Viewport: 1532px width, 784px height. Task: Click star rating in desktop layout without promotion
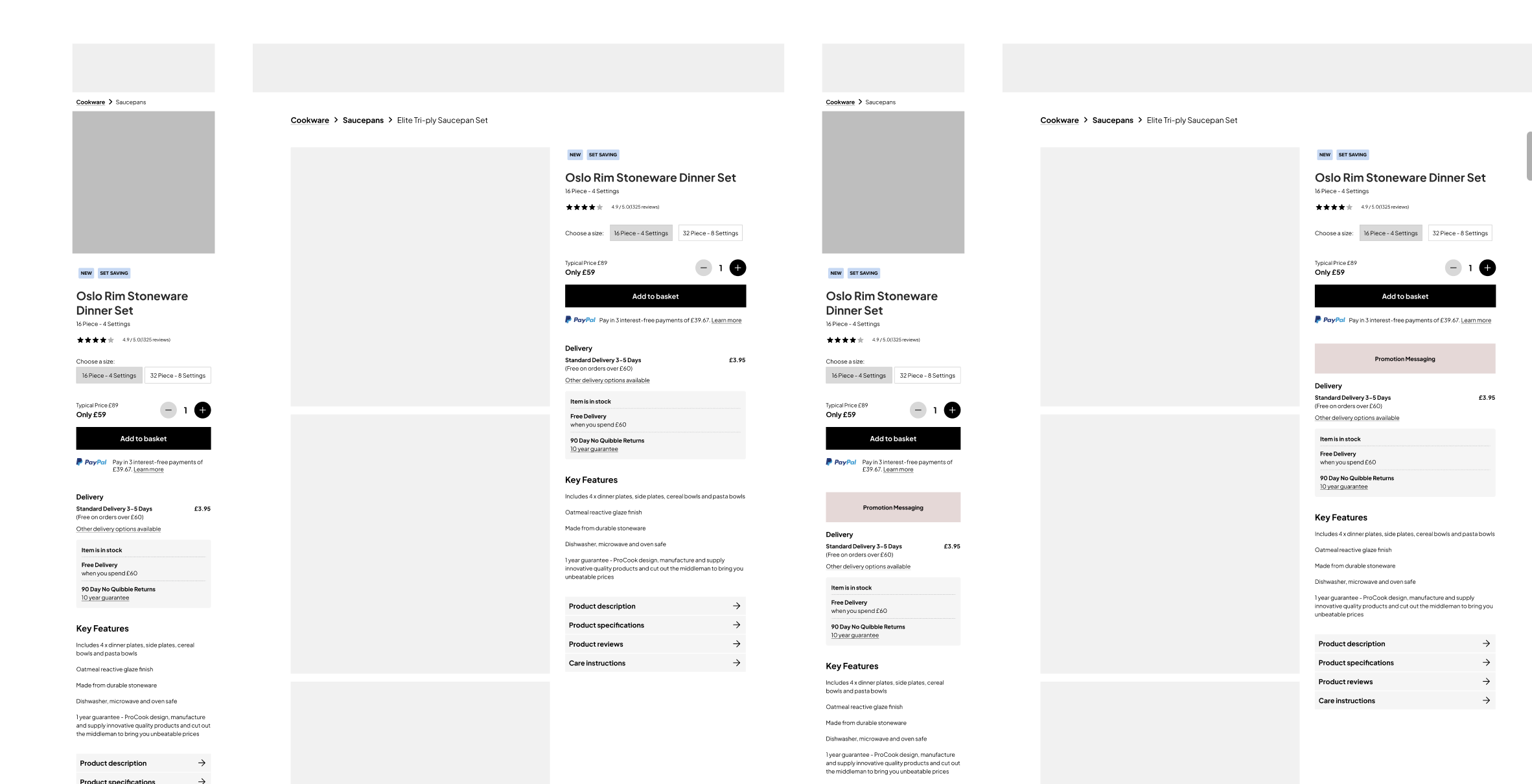pyautogui.click(x=585, y=207)
